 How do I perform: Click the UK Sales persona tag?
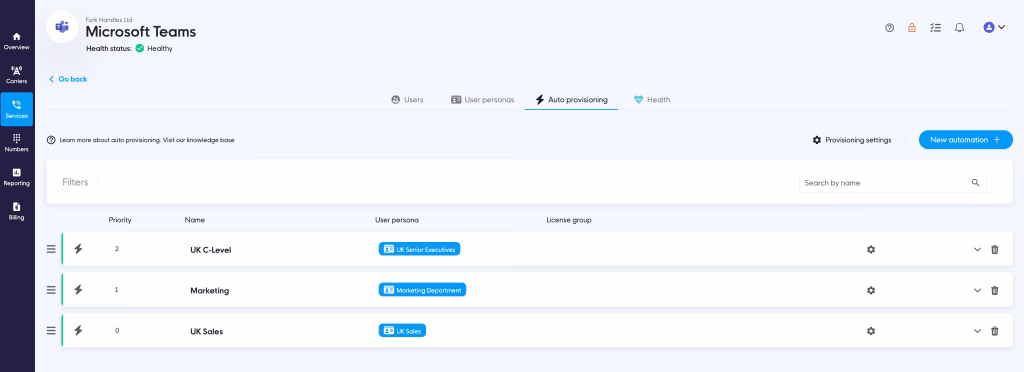[402, 331]
